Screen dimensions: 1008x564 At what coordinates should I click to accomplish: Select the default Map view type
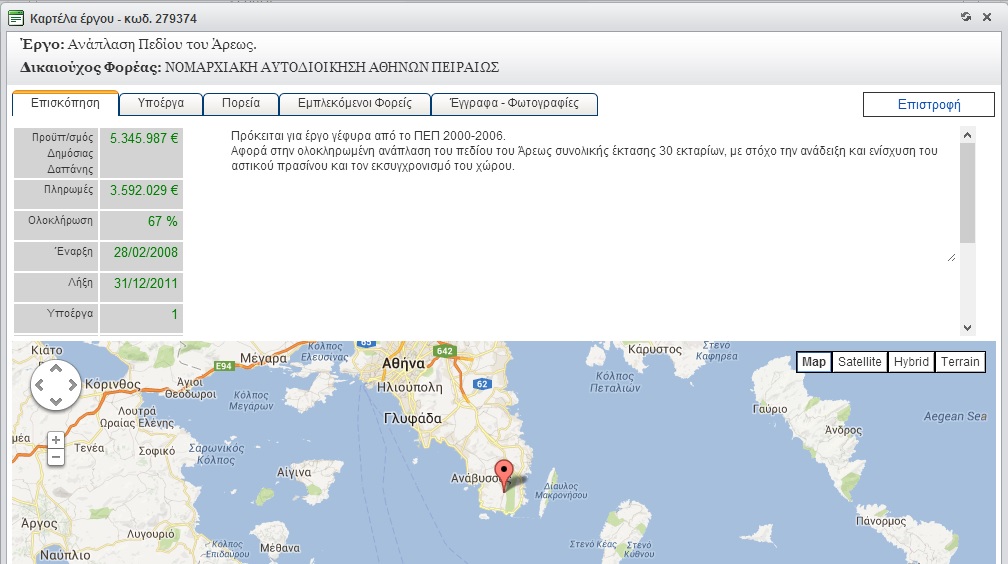(x=814, y=362)
